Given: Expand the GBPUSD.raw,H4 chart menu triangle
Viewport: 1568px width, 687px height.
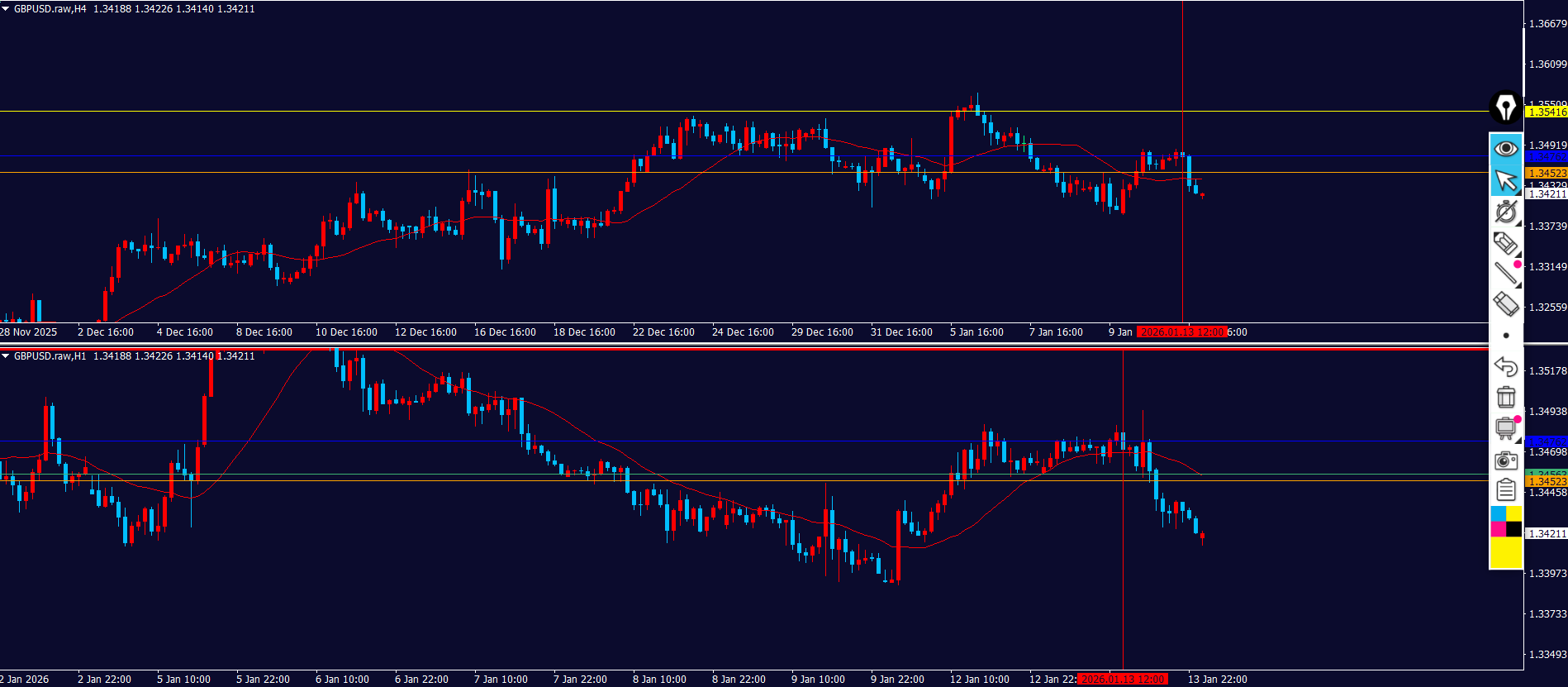Looking at the screenshot, I should point(6,9).
